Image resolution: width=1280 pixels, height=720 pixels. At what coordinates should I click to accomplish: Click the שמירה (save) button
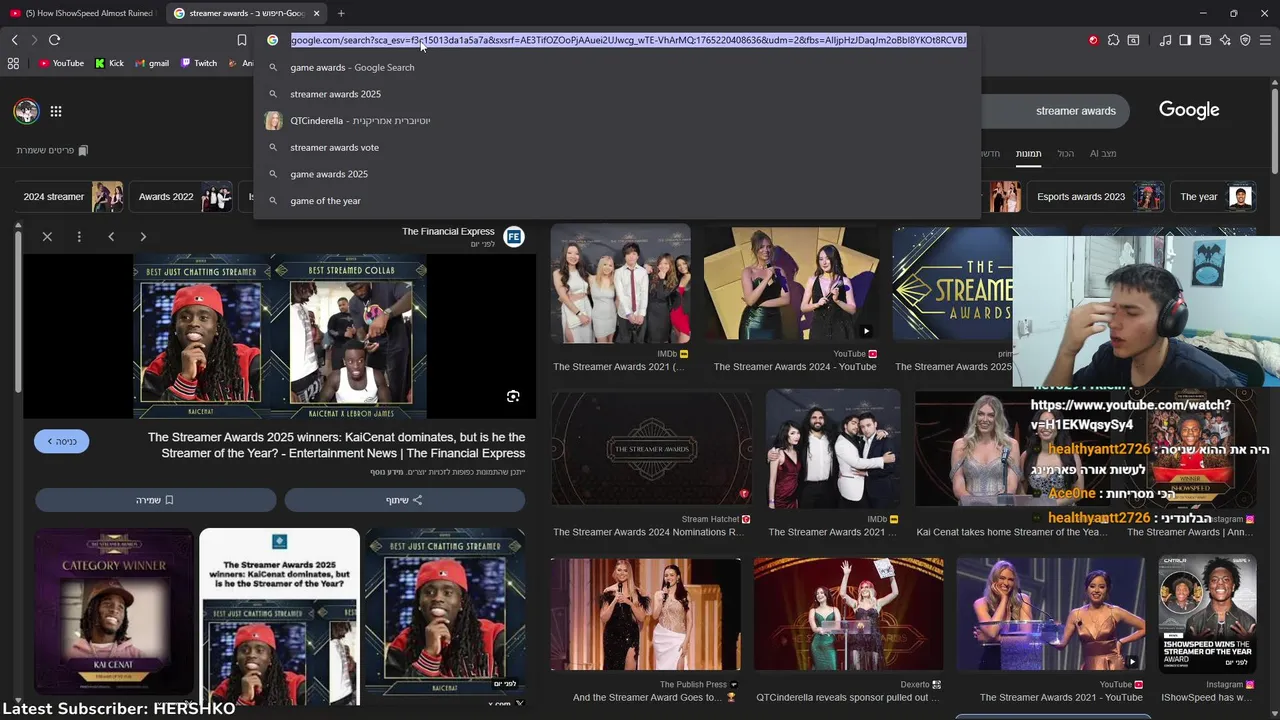tap(155, 500)
